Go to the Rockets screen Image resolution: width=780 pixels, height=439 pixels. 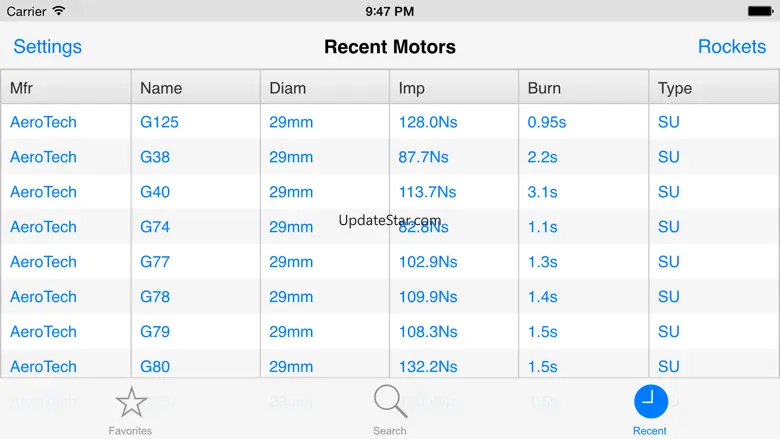tap(731, 47)
